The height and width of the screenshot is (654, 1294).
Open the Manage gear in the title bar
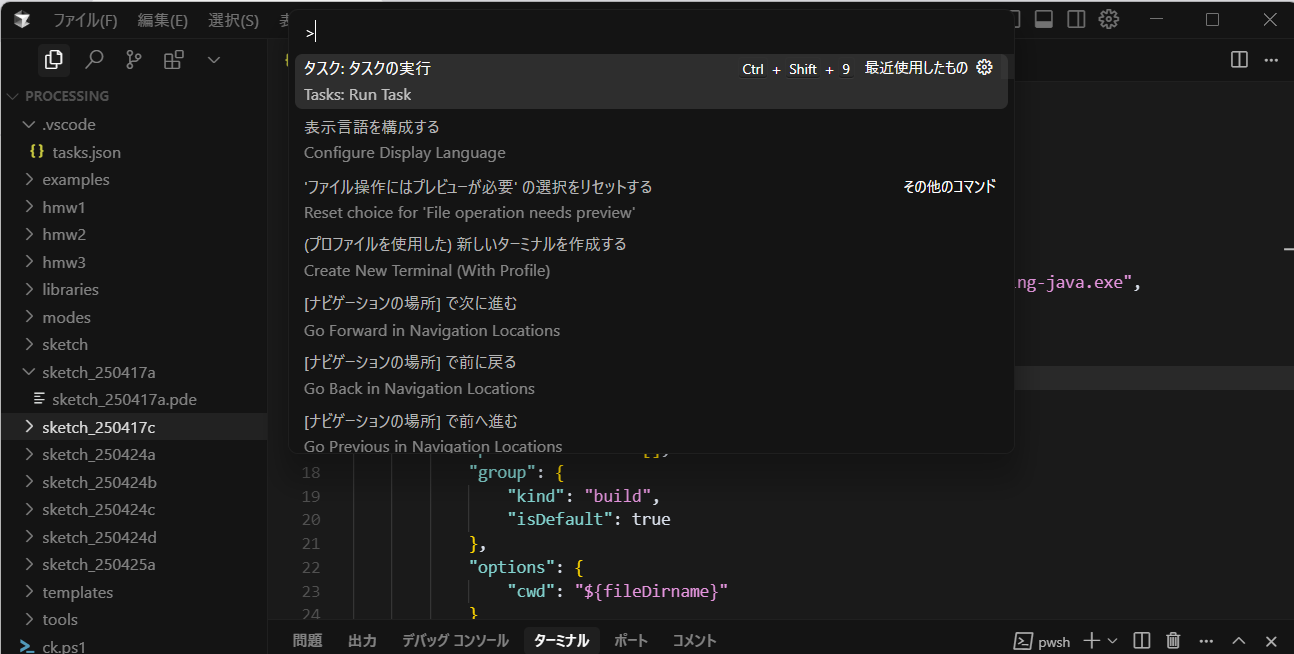pyautogui.click(x=1108, y=18)
